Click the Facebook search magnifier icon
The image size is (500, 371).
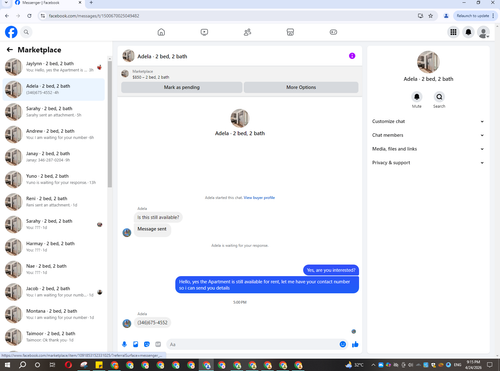tap(26, 32)
